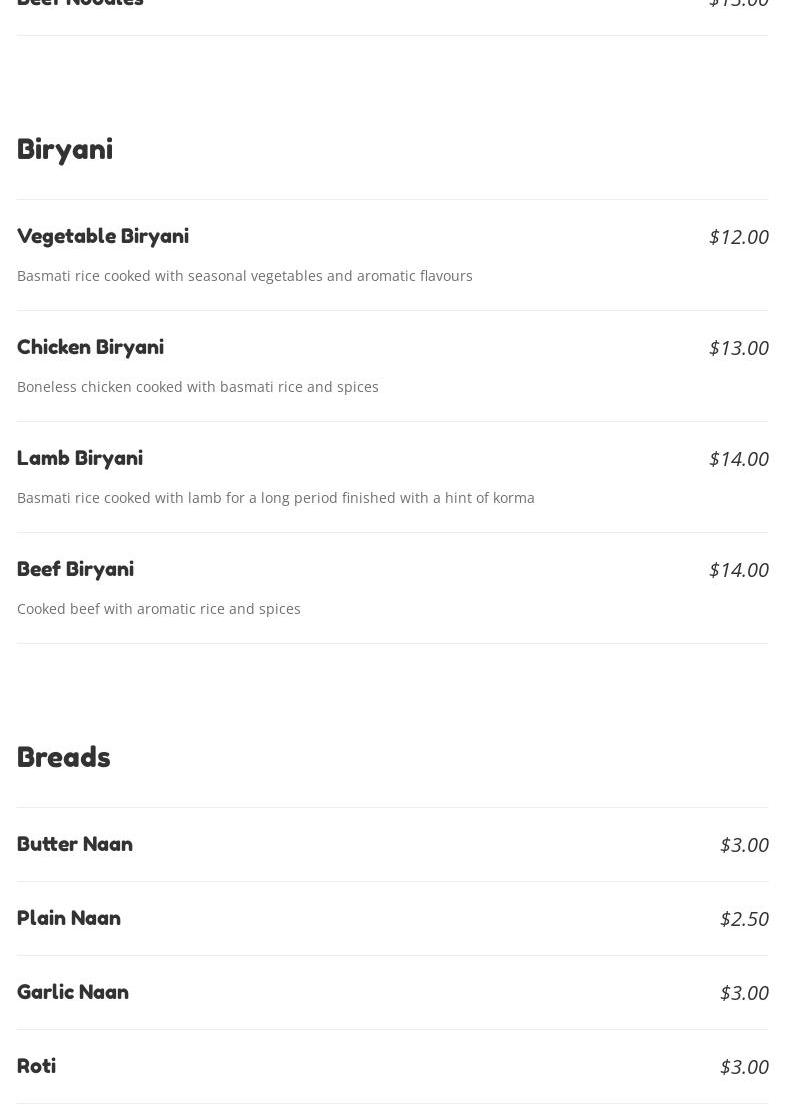The width and height of the screenshot is (785, 1105).
Task: Click the Beef Biryani $14.00 price
Action: click(738, 570)
